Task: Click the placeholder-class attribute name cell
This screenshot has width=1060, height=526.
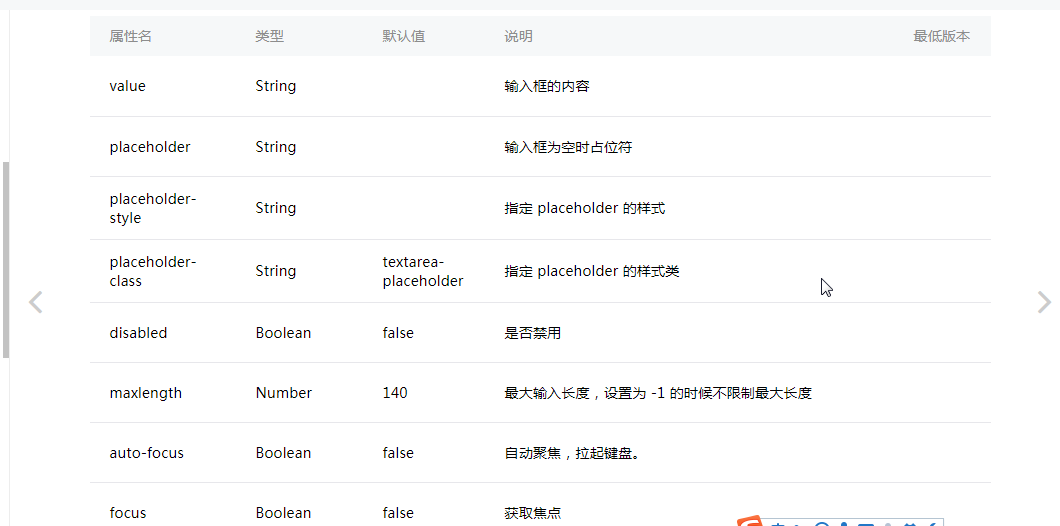Action: click(153, 271)
